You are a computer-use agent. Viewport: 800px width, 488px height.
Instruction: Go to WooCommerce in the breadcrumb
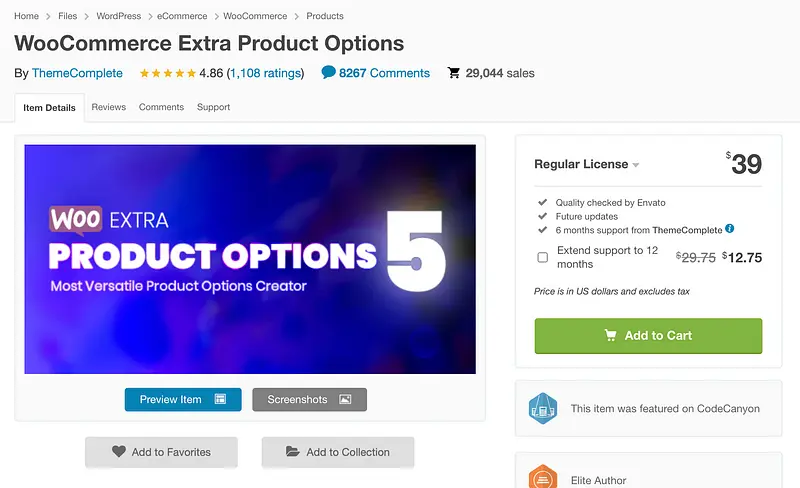point(255,16)
